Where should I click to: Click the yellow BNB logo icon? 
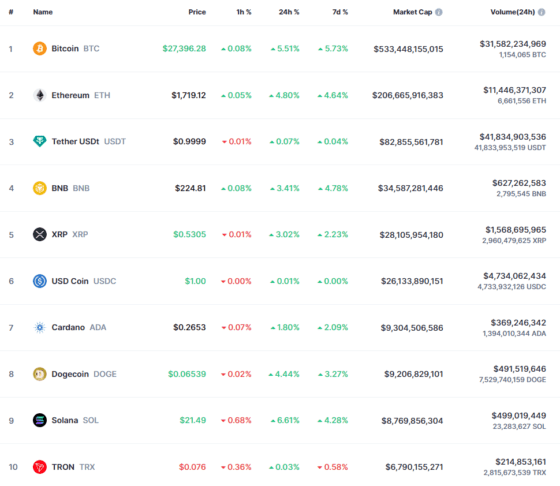coord(40,188)
